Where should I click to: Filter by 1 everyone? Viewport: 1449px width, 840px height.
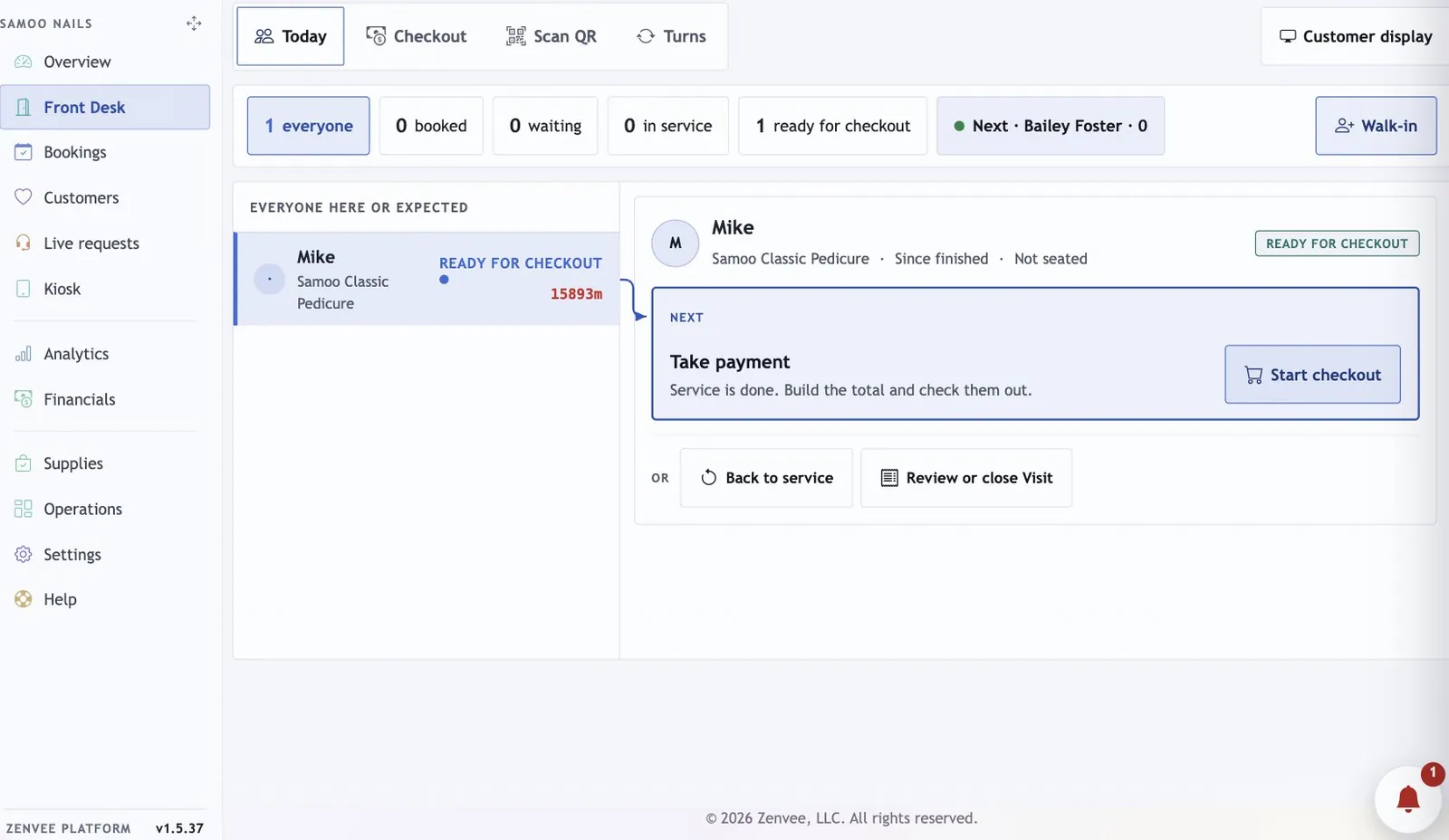[309, 126]
